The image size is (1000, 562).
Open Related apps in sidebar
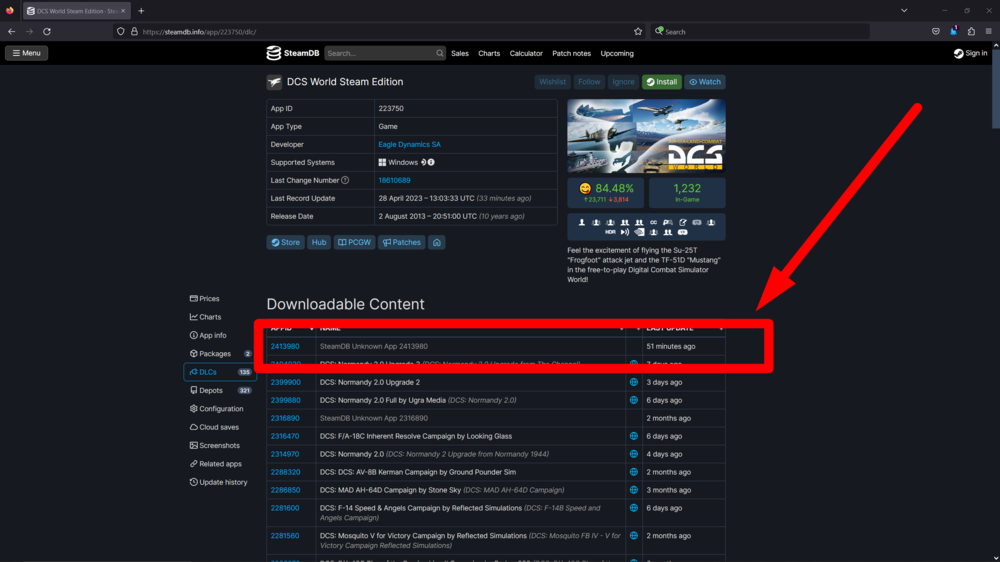click(x=216, y=464)
